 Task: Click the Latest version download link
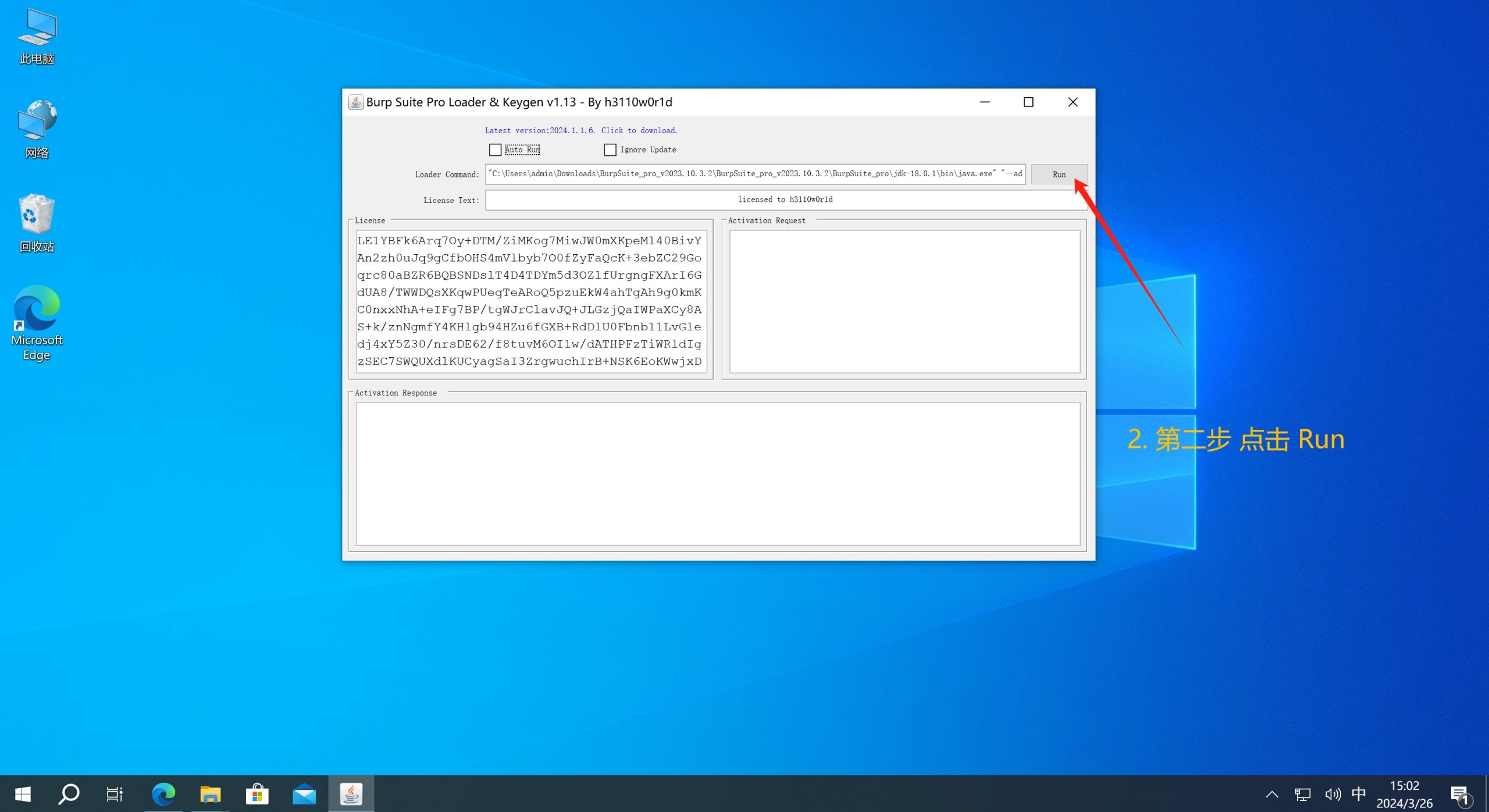pos(581,131)
